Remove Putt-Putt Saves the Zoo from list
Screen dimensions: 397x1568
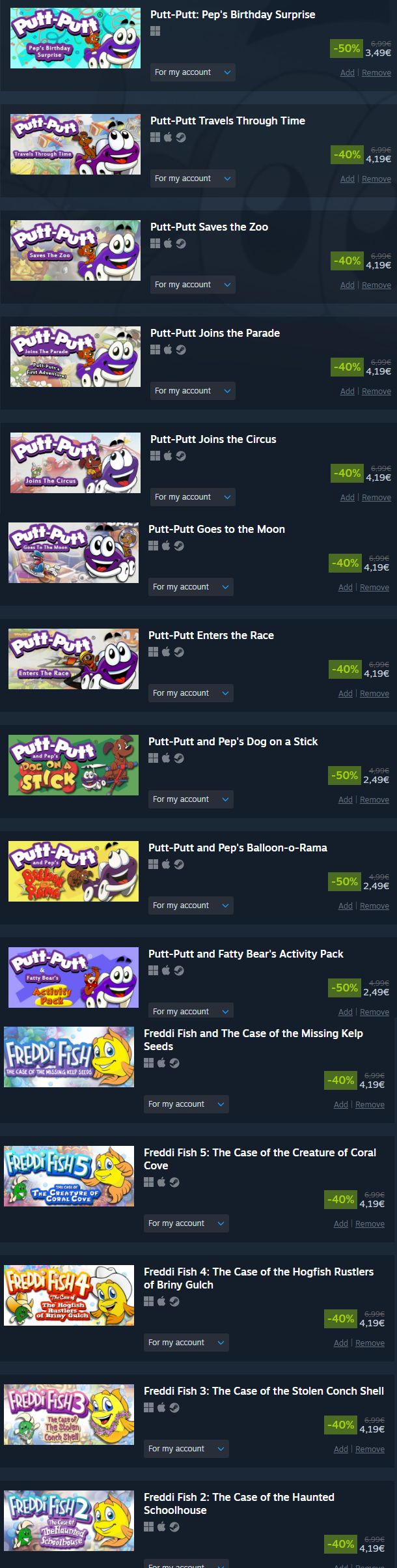[376, 285]
